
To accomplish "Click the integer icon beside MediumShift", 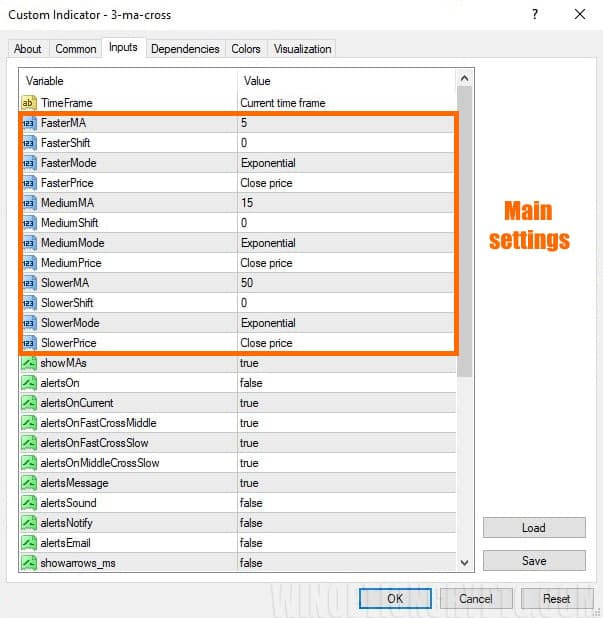I will (30, 223).
